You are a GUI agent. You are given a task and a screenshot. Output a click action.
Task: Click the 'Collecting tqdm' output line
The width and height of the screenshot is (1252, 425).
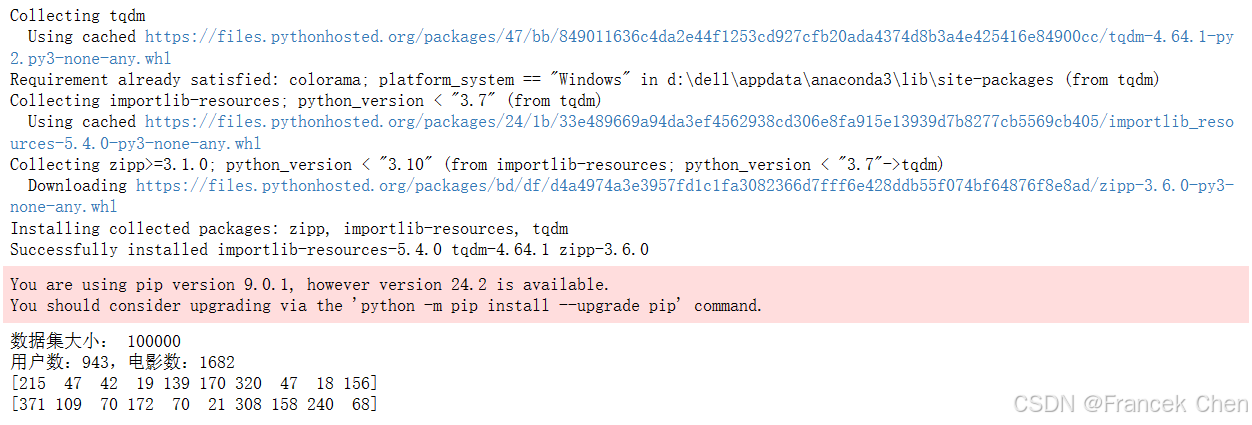(69, 16)
